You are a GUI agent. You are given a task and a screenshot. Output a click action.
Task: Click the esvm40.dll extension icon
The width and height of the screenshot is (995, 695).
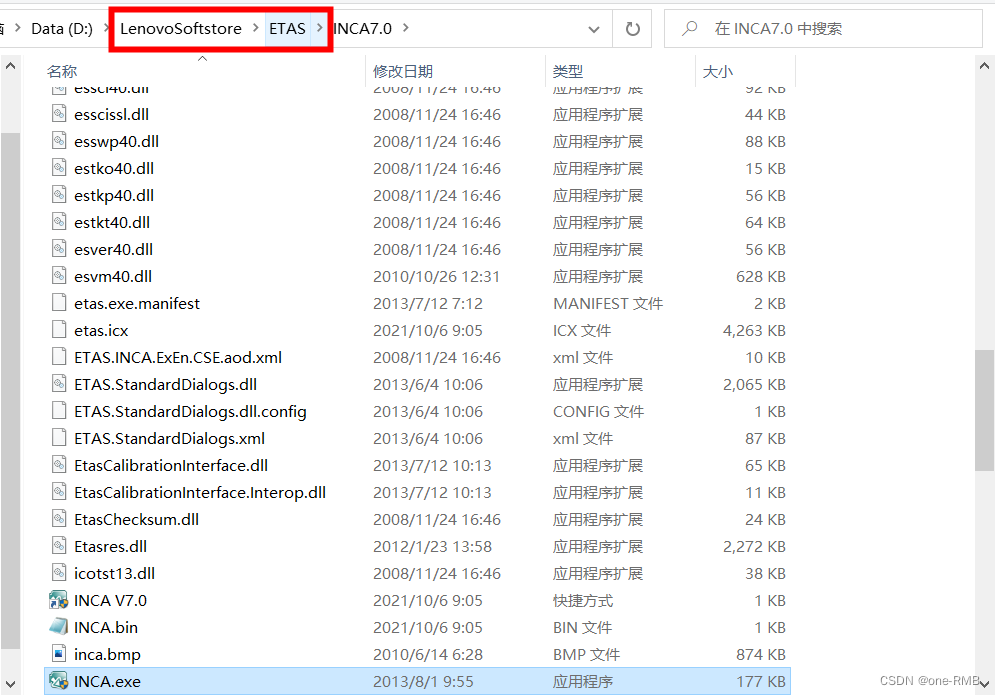tap(58, 276)
